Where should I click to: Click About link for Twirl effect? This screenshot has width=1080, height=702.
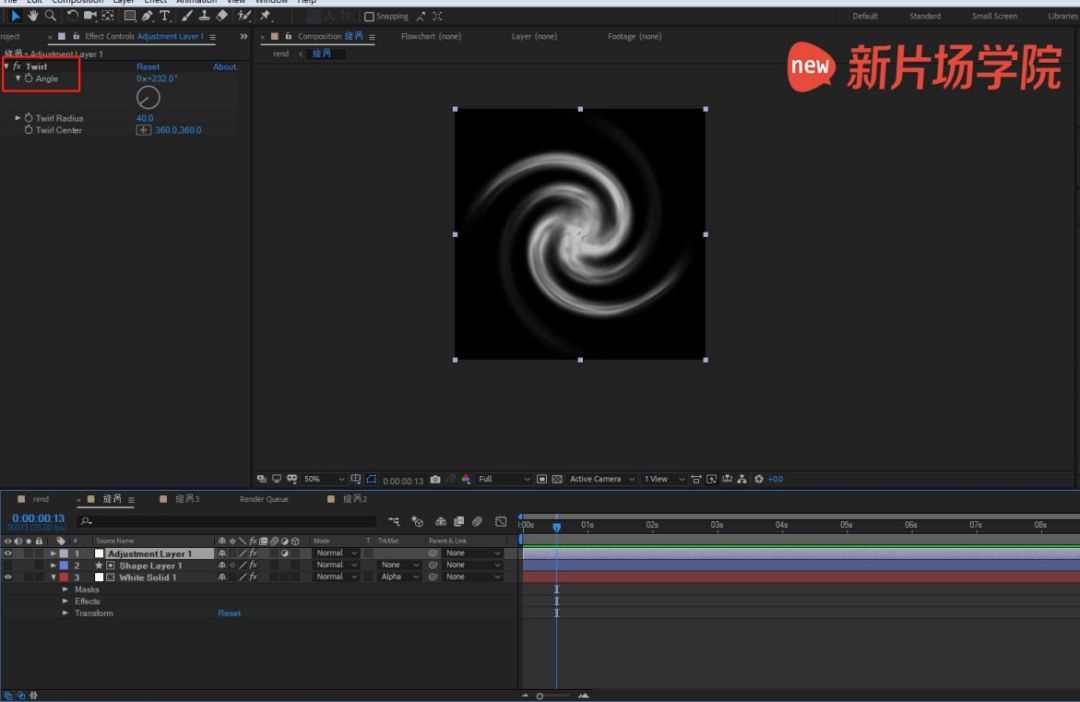(x=224, y=67)
